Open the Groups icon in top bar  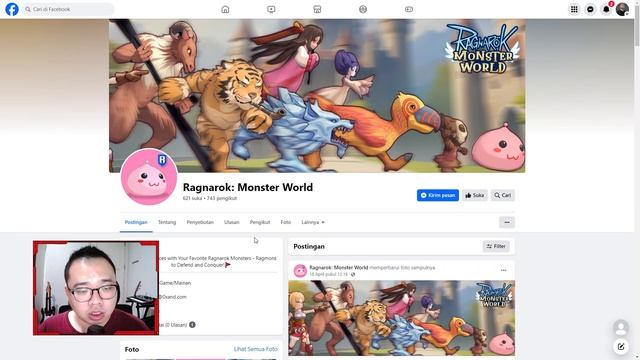363,9
